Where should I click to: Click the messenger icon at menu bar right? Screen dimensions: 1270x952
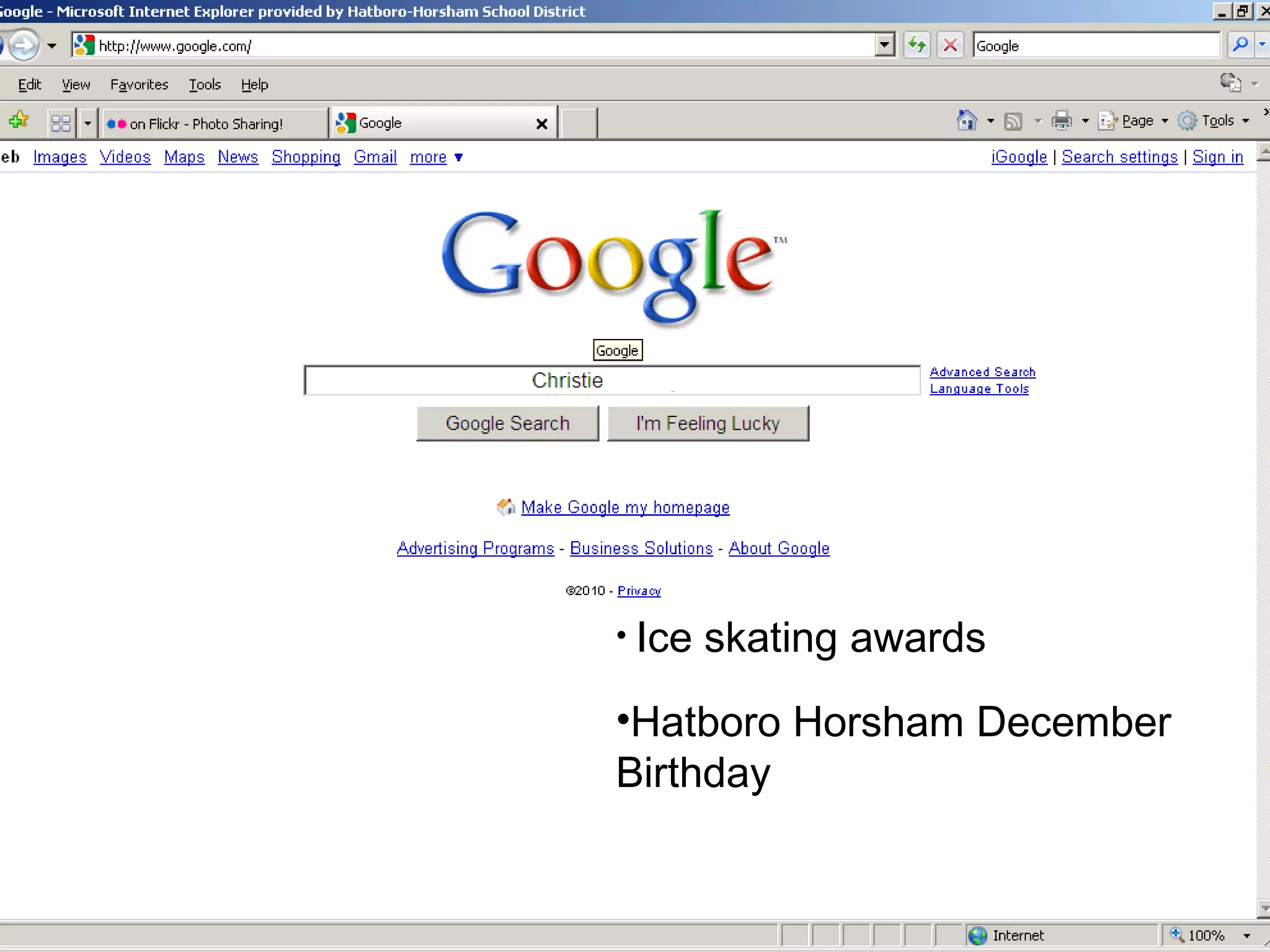click(x=1230, y=82)
